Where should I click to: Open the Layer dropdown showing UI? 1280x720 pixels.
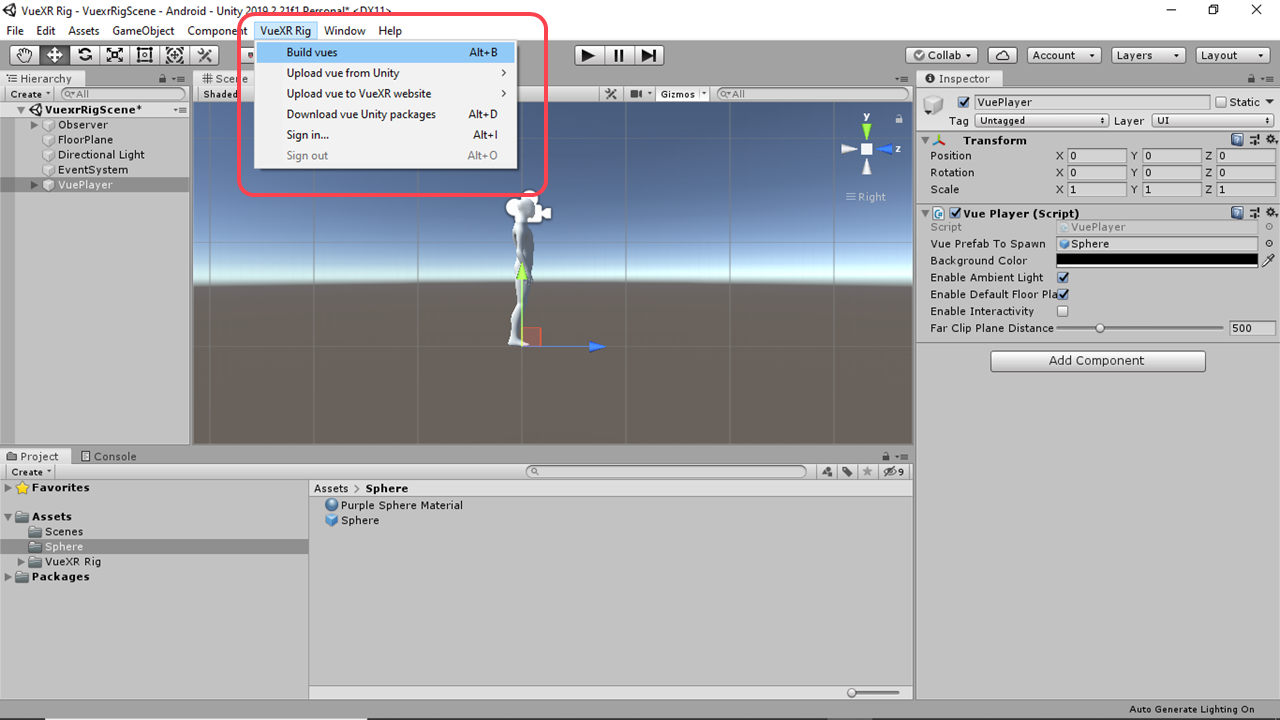coord(1213,121)
